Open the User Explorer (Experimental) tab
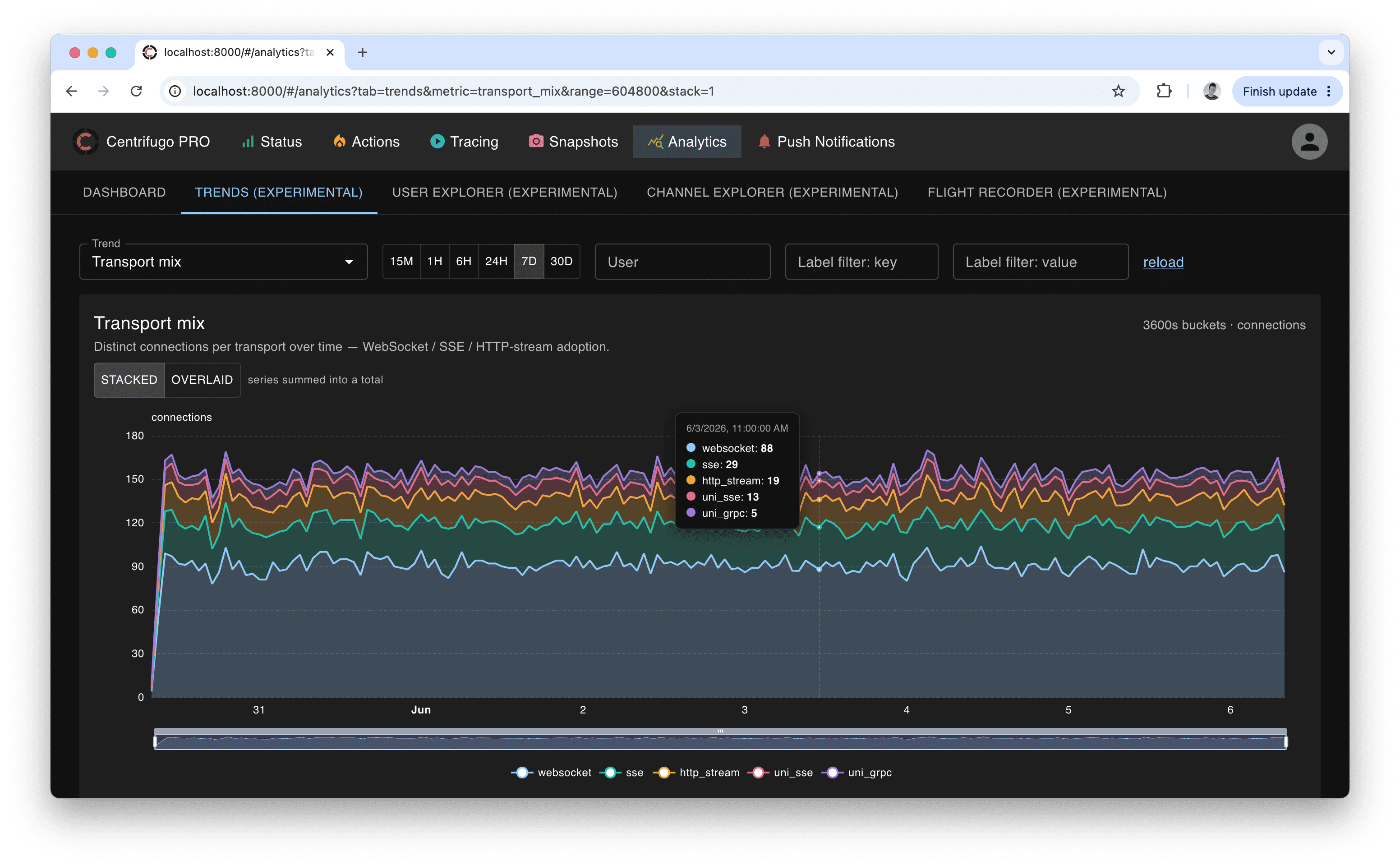 (x=504, y=192)
